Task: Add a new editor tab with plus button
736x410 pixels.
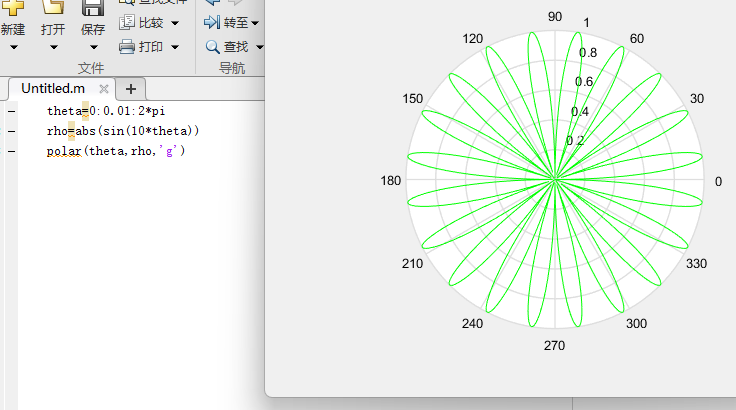Action: (131, 89)
